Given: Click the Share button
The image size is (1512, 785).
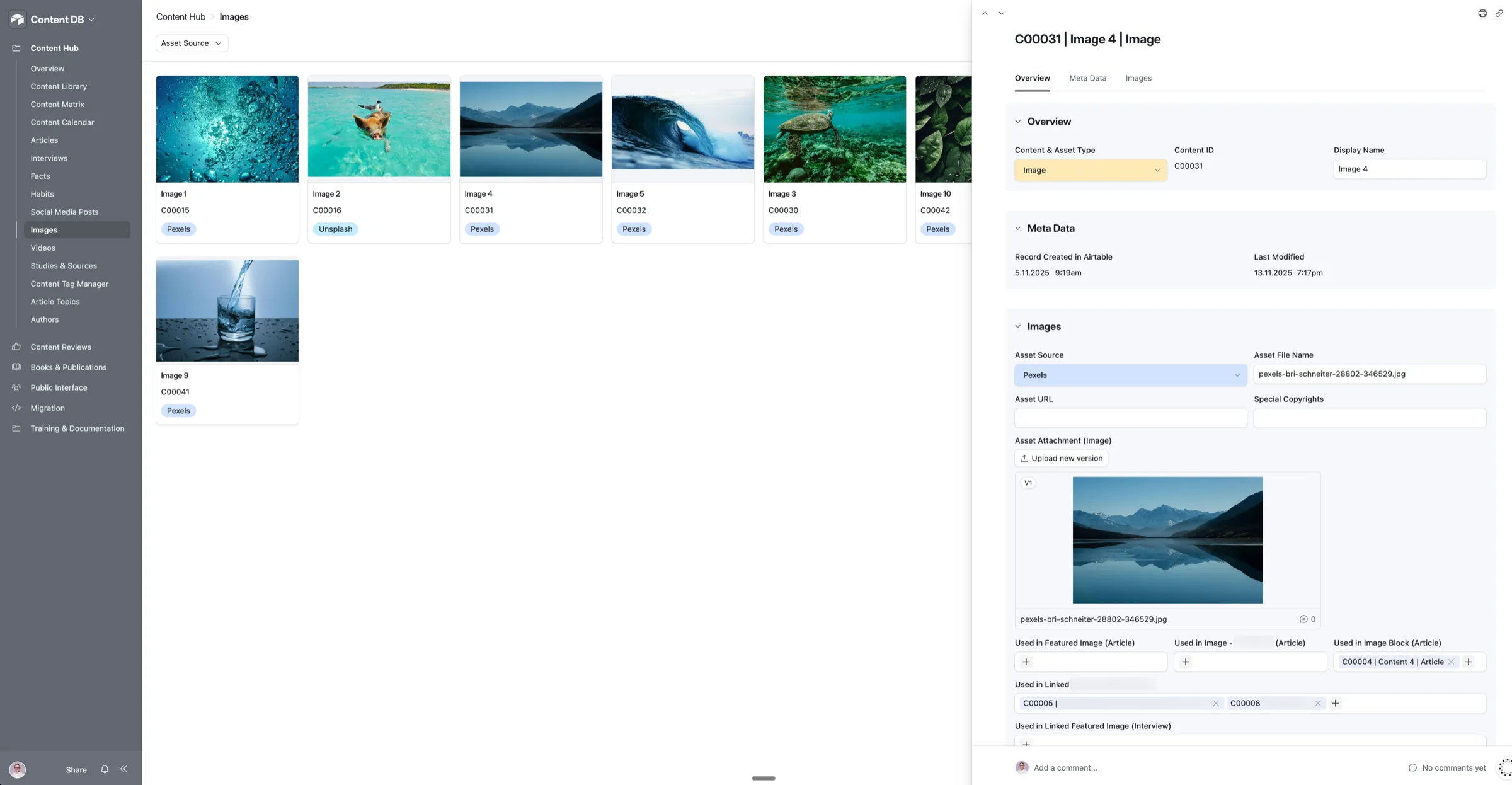Looking at the screenshot, I should (x=76, y=769).
